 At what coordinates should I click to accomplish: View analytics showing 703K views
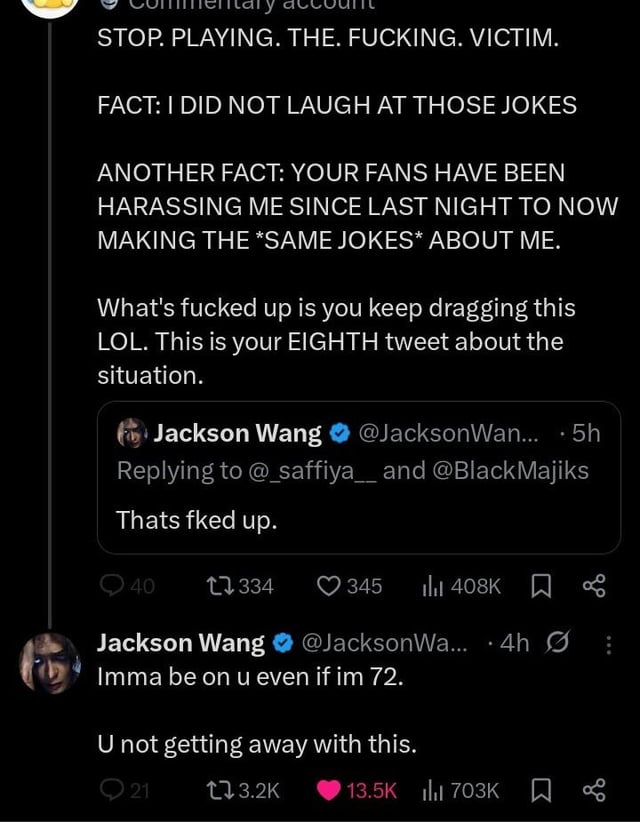tap(435, 790)
